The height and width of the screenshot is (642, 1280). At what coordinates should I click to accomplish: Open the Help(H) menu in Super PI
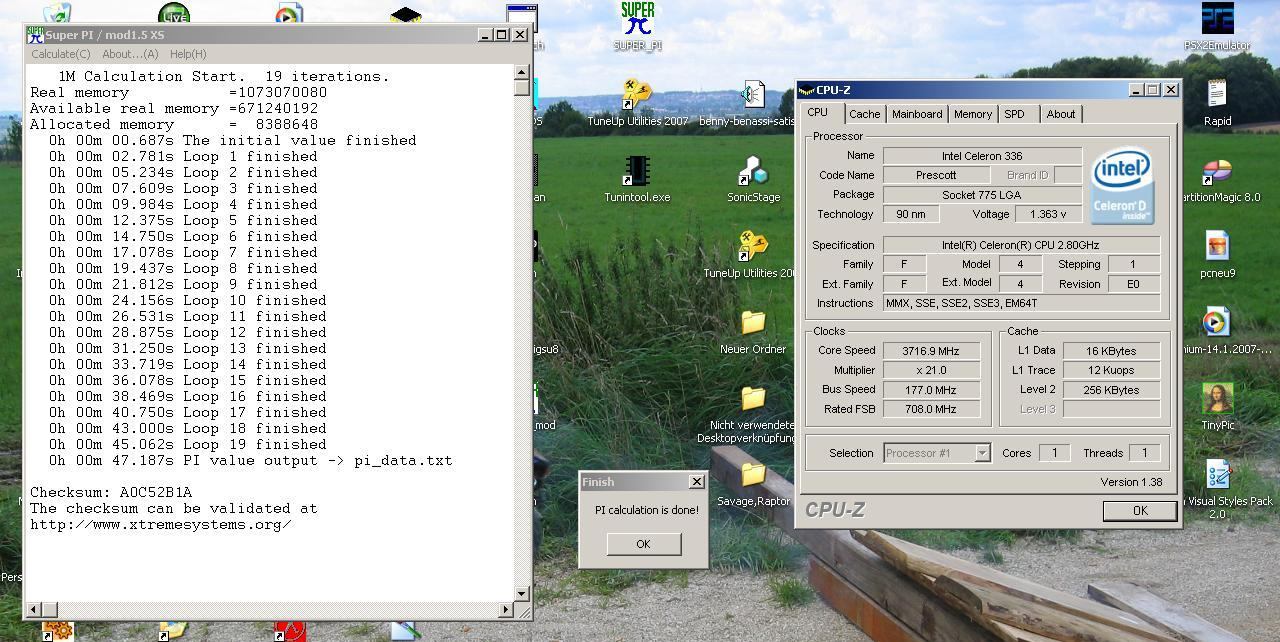point(188,54)
